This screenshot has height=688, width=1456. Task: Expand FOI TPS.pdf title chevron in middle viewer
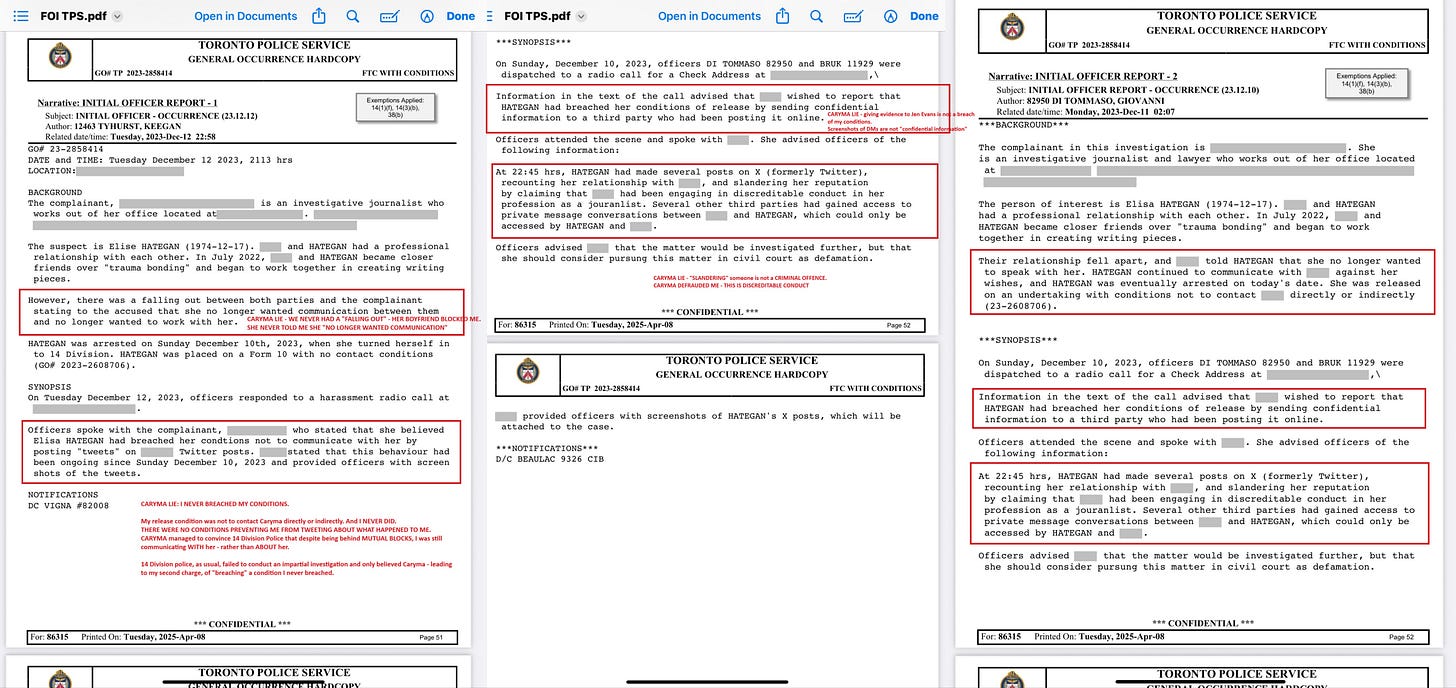[582, 17]
